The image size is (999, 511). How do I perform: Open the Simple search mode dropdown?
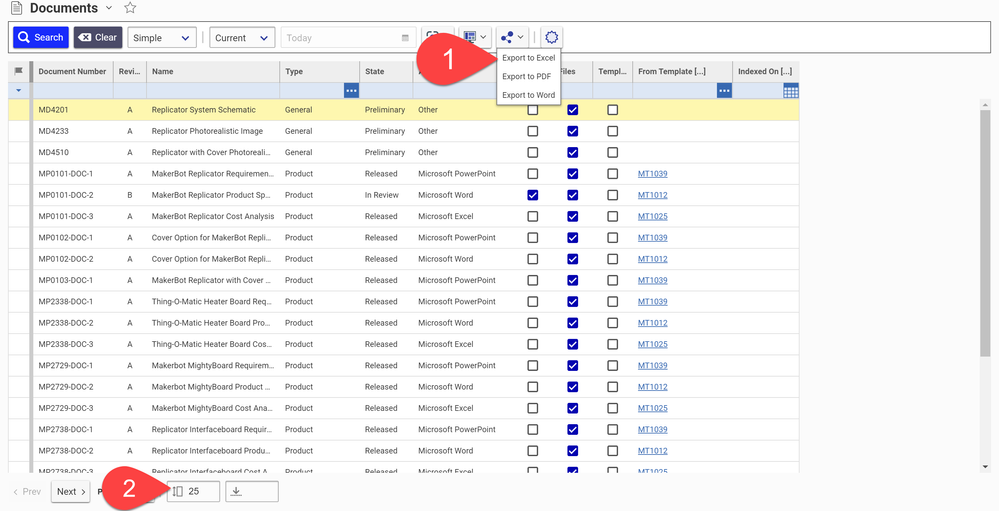pyautogui.click(x=161, y=38)
